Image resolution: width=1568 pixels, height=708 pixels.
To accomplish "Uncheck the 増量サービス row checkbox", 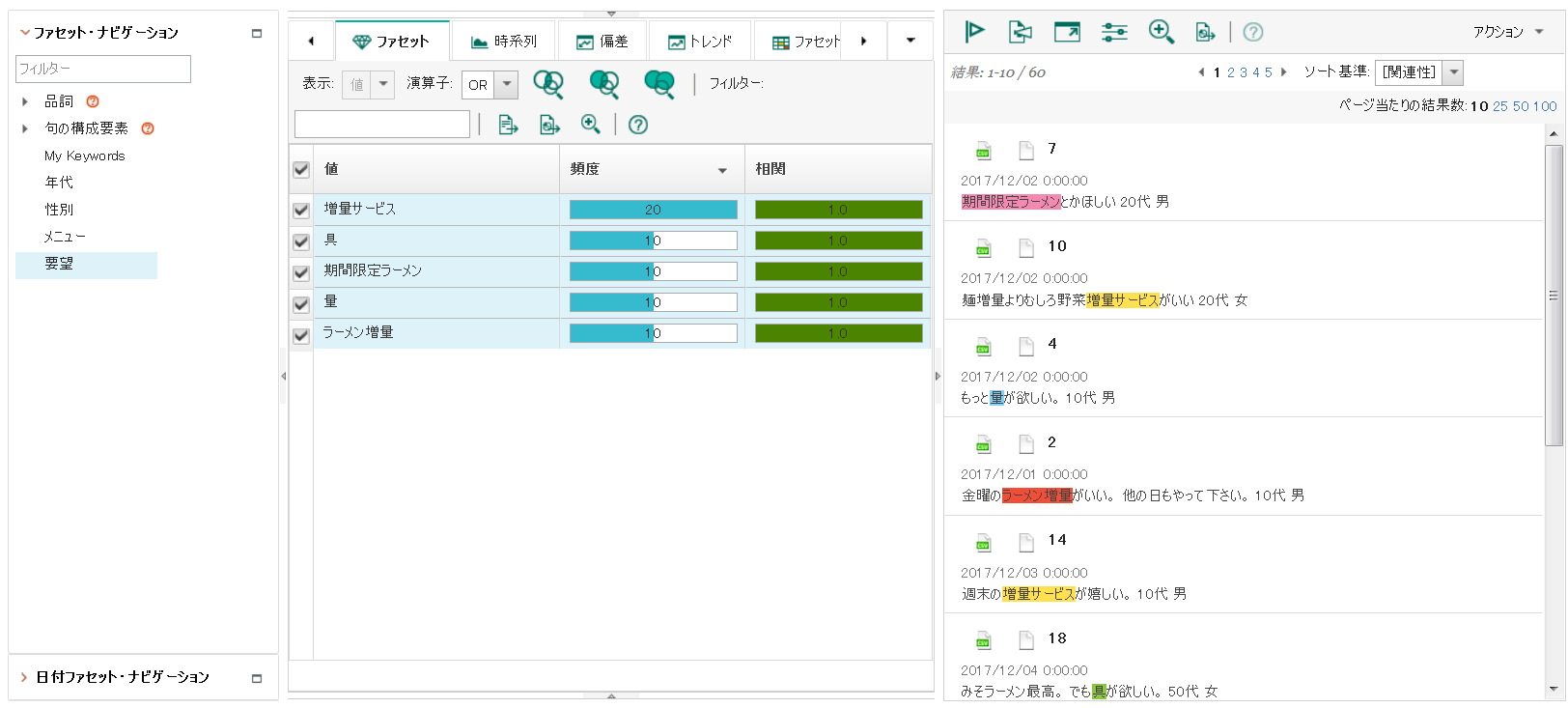I will click(x=301, y=210).
